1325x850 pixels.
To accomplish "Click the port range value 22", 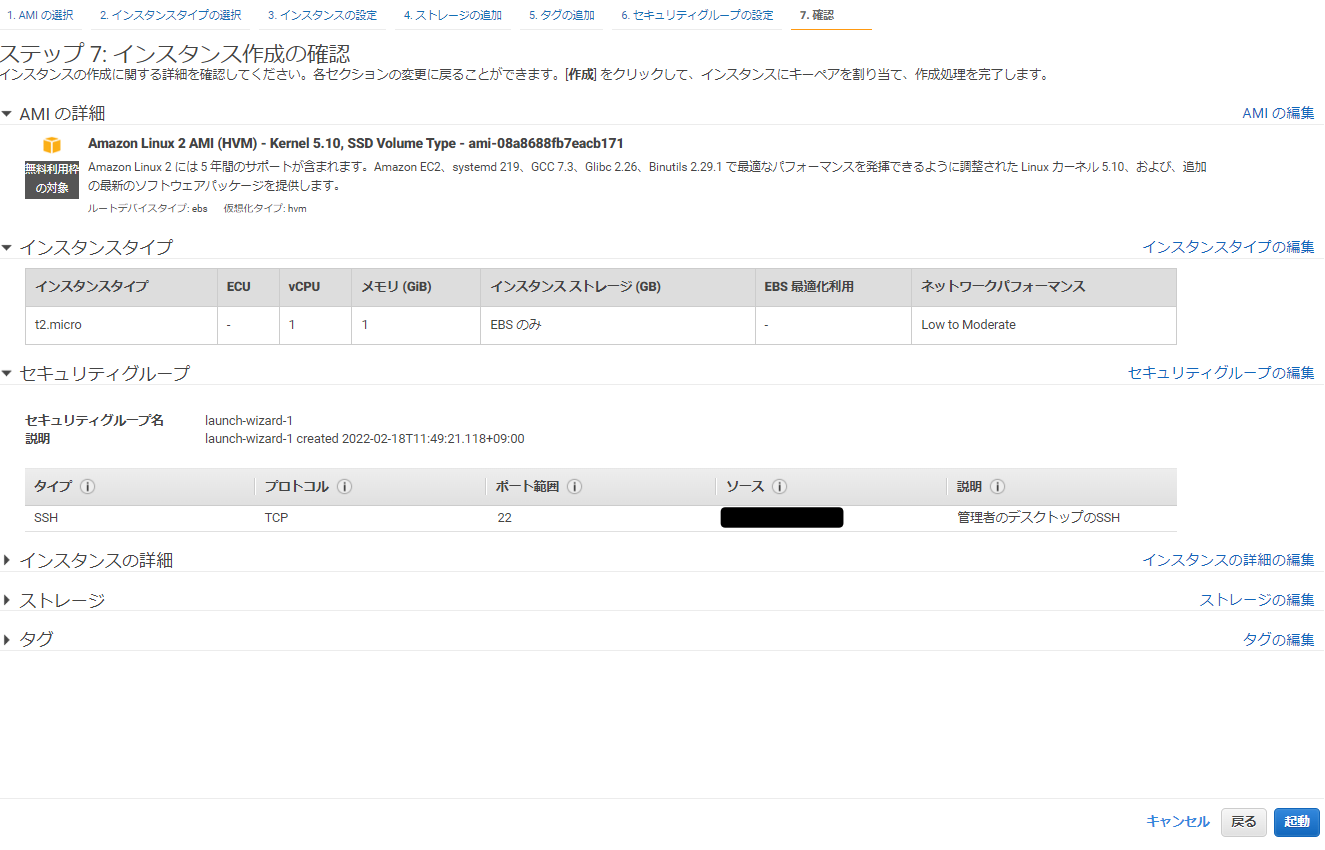I will click(504, 518).
